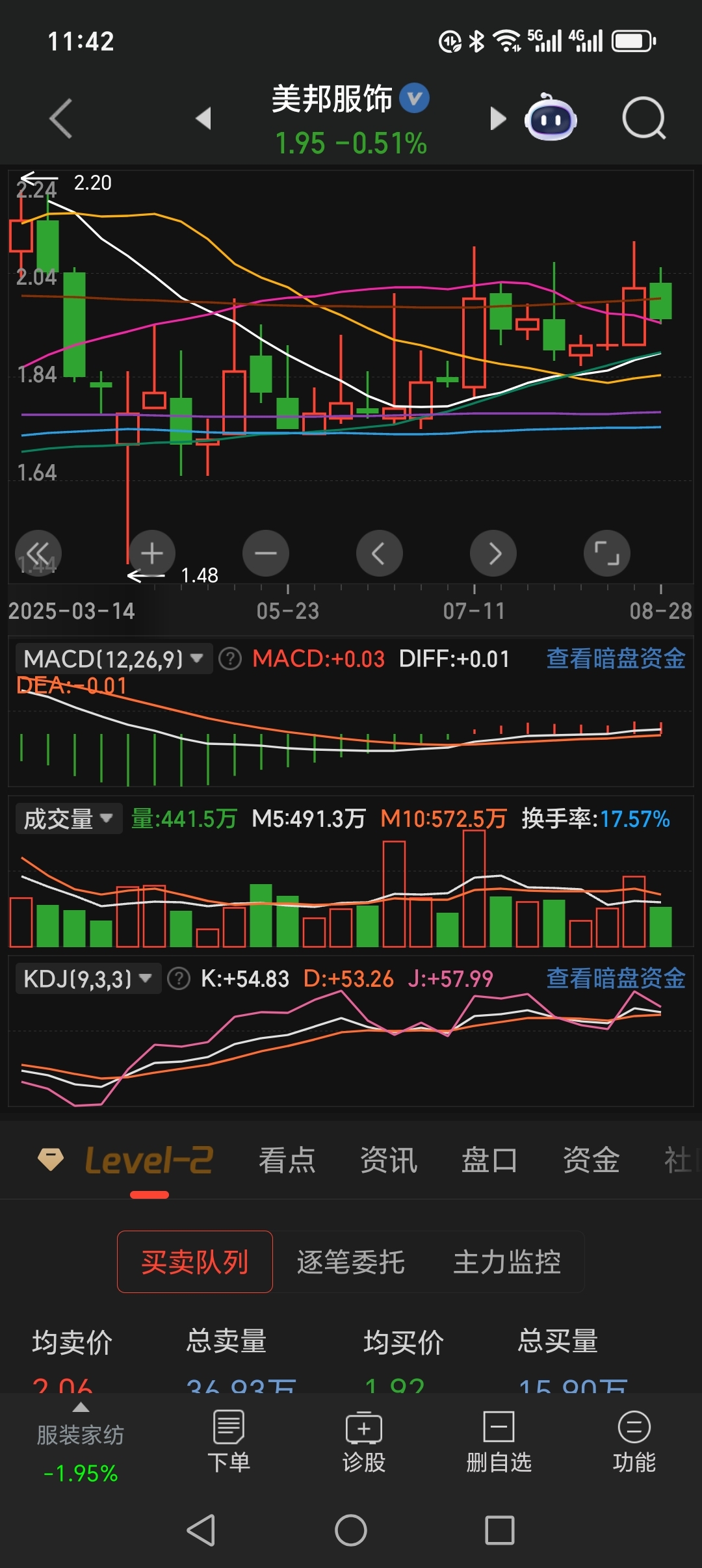Tap the back arrow at top left
This screenshot has height=1568, width=702.
click(60, 118)
